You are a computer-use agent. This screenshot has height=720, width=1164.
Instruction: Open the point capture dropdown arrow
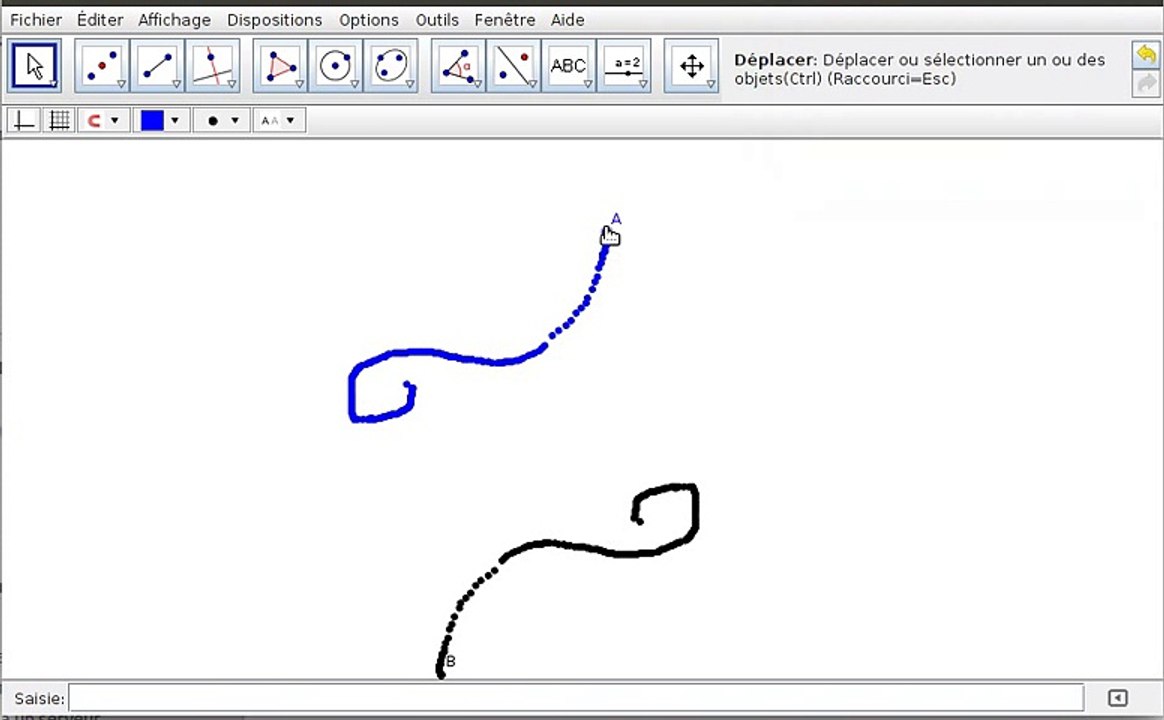click(x=114, y=120)
